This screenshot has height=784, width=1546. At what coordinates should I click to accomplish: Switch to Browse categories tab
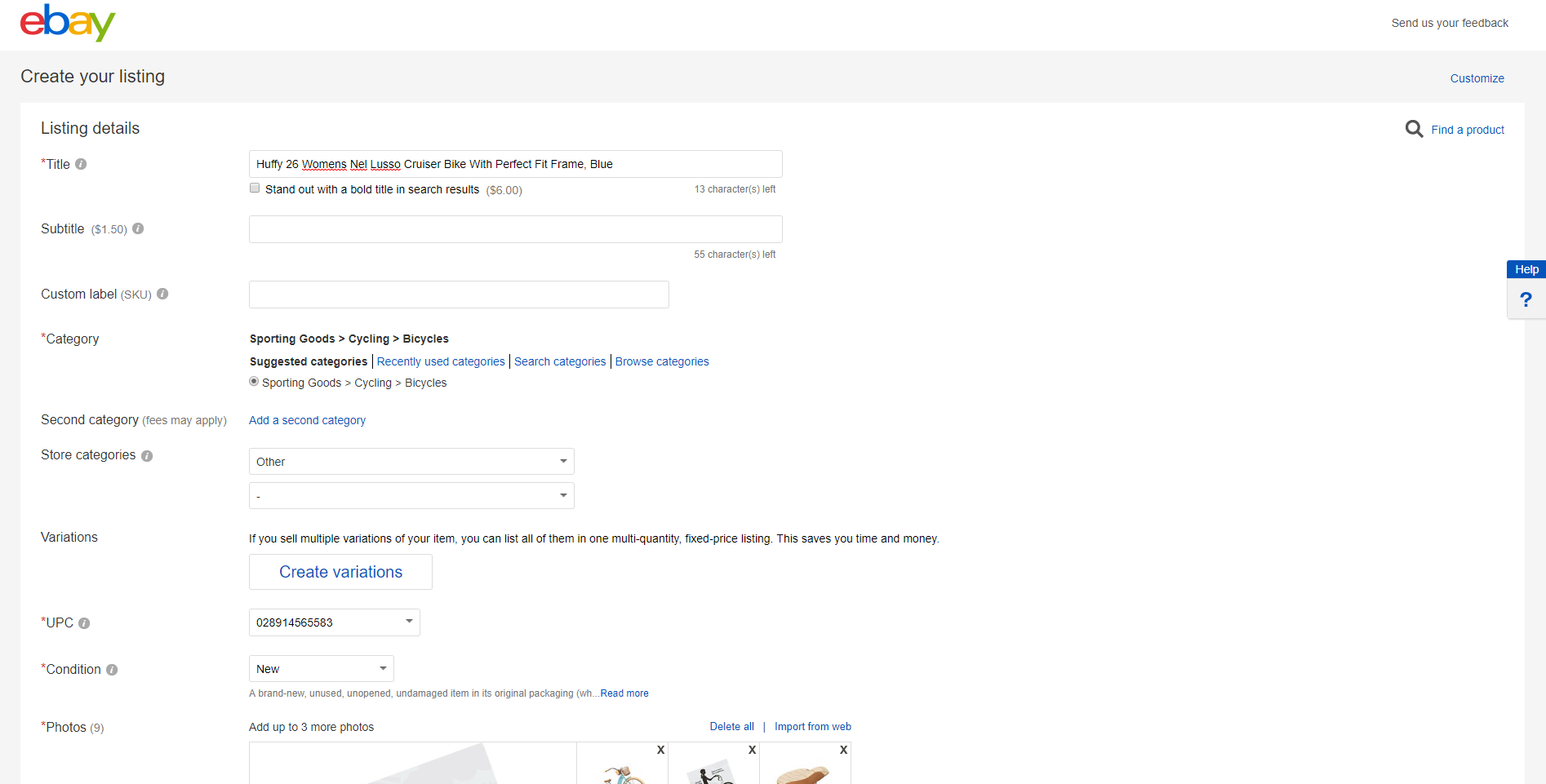tap(662, 361)
